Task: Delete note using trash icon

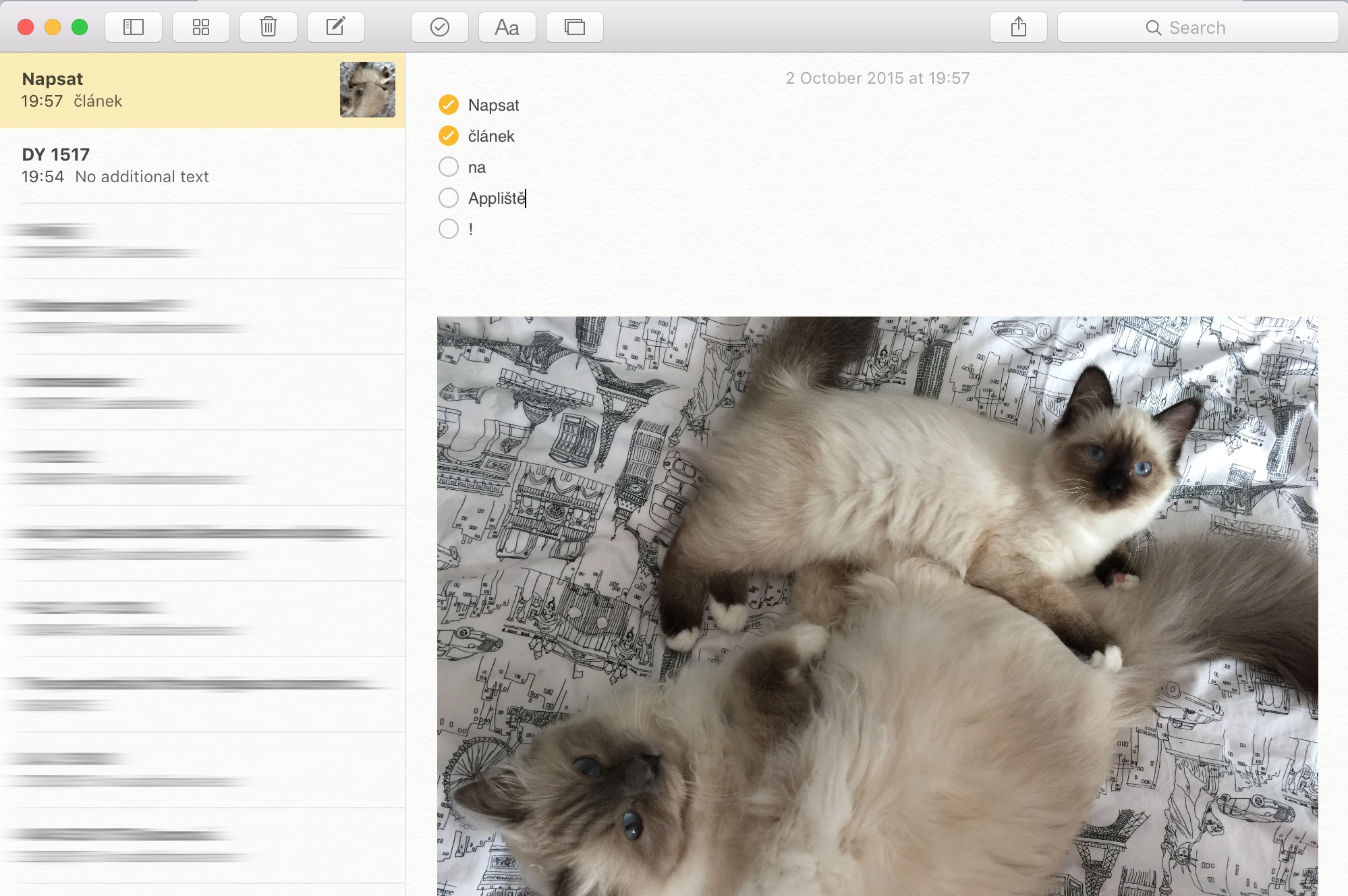Action: pyautogui.click(x=269, y=27)
